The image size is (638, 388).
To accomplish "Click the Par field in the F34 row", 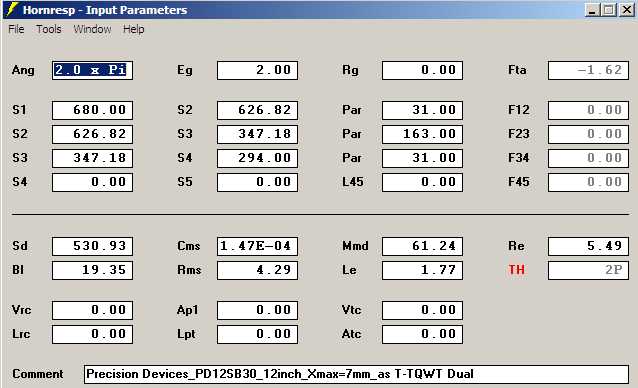I will (422, 158).
